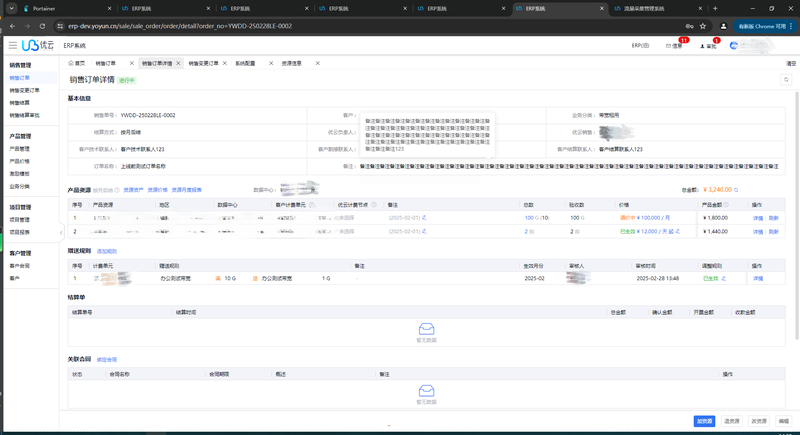Open the 清空 tabs option

[x=791, y=63]
